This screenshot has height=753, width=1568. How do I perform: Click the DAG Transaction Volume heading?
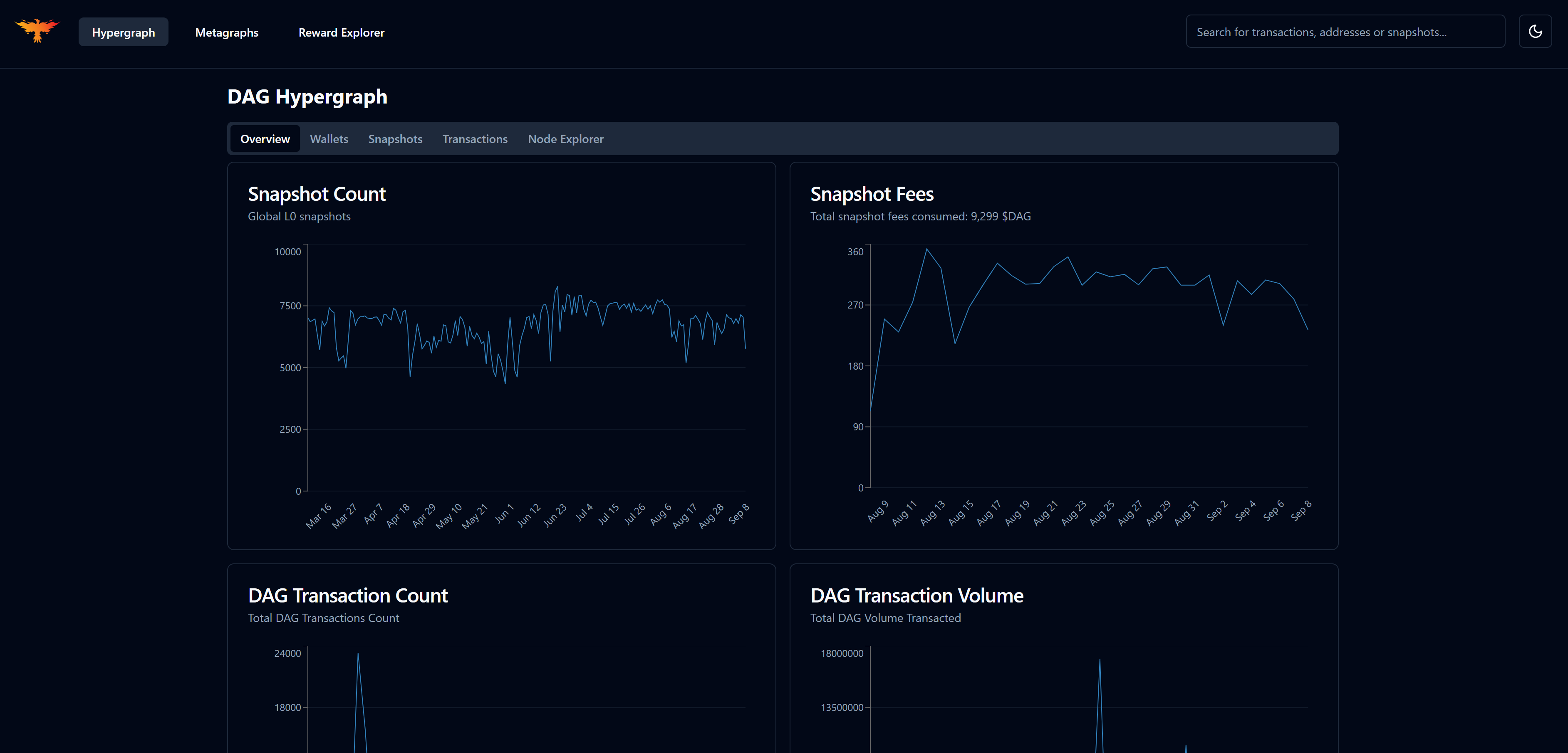[x=916, y=595]
